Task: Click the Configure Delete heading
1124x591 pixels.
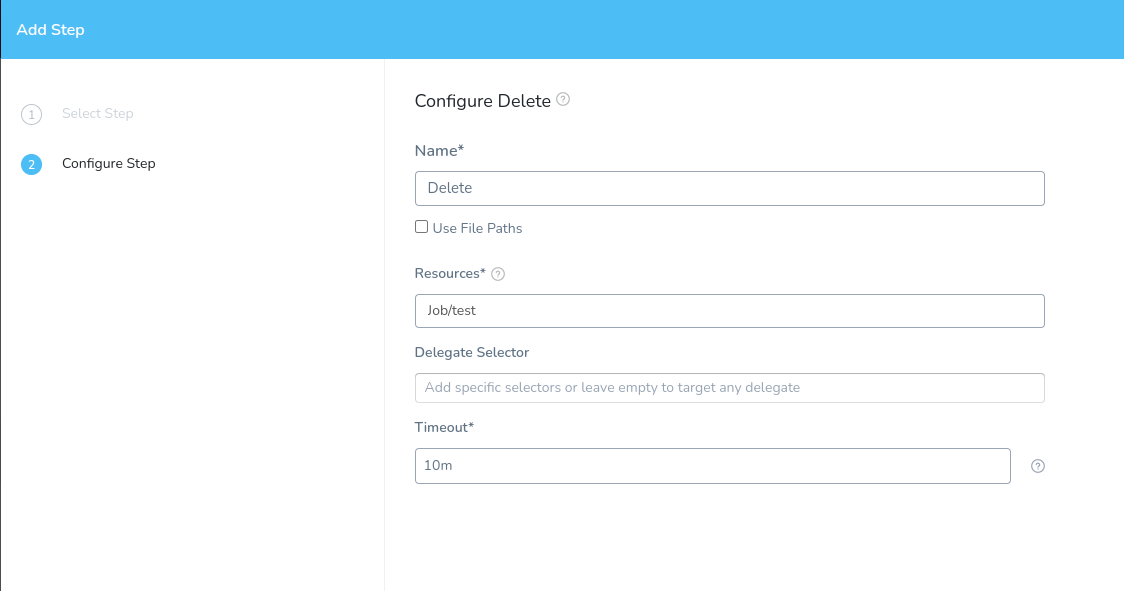Action: 482,101
